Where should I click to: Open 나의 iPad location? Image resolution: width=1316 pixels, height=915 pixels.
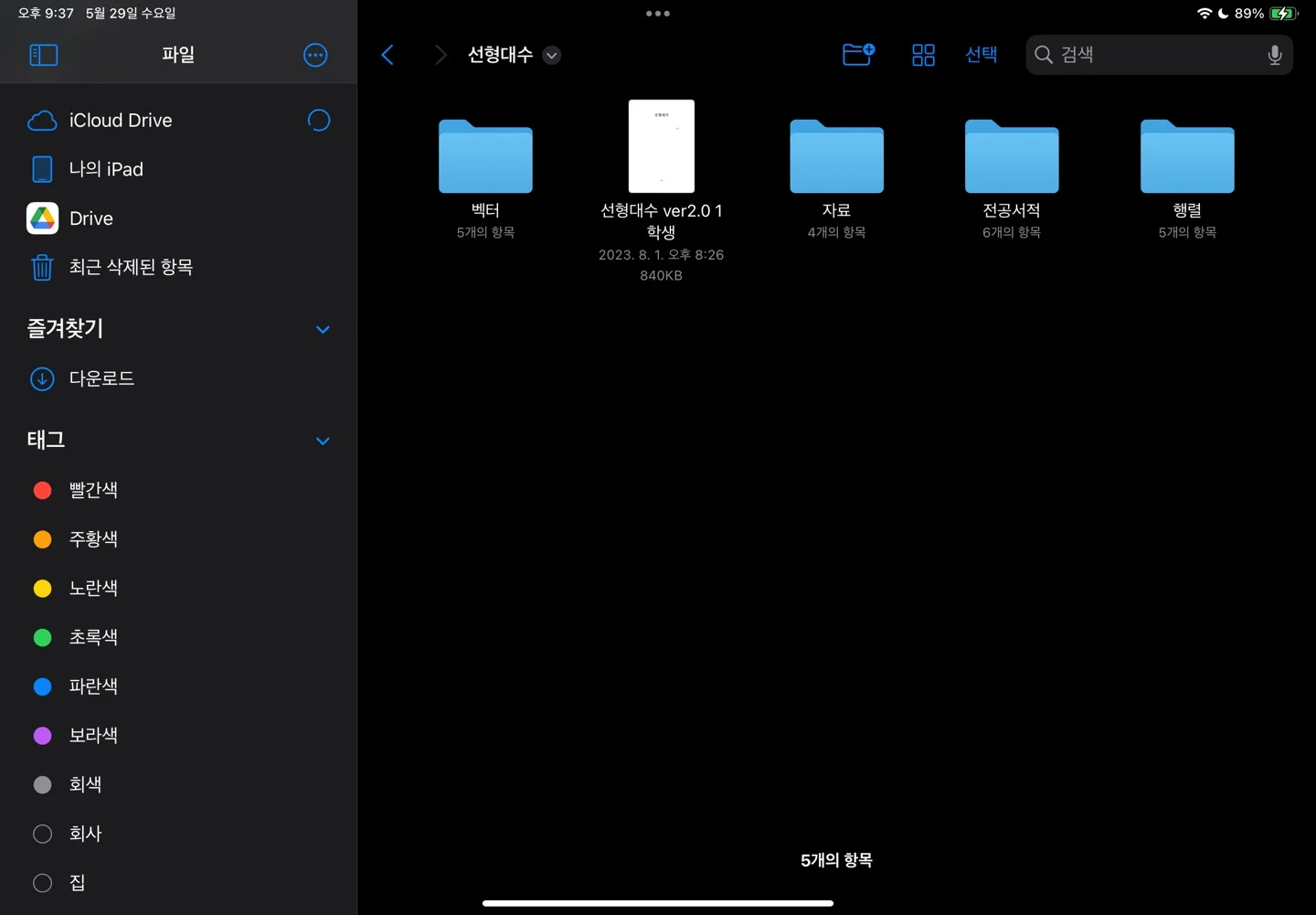(106, 169)
